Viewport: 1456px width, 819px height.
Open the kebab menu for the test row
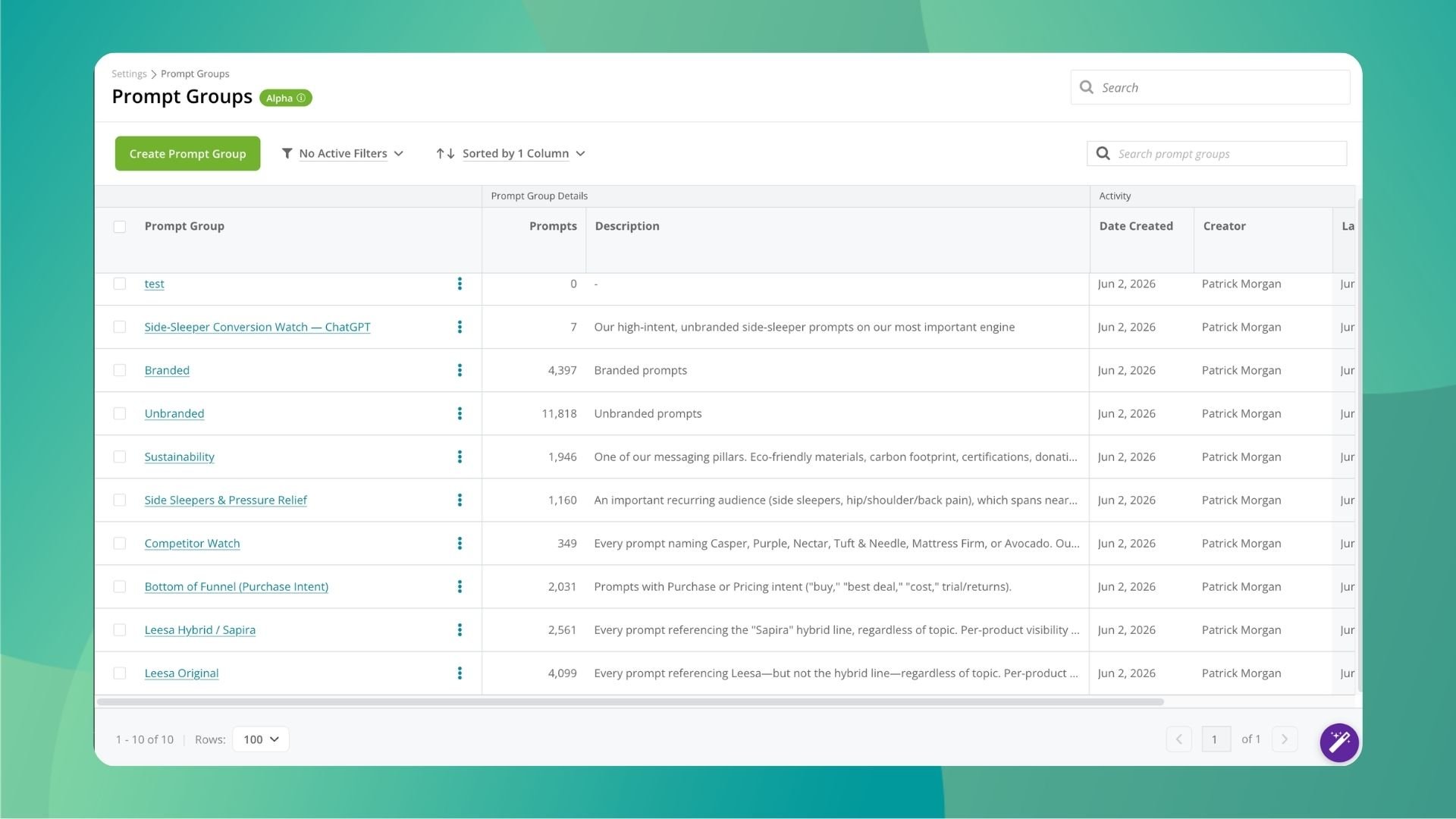click(460, 284)
